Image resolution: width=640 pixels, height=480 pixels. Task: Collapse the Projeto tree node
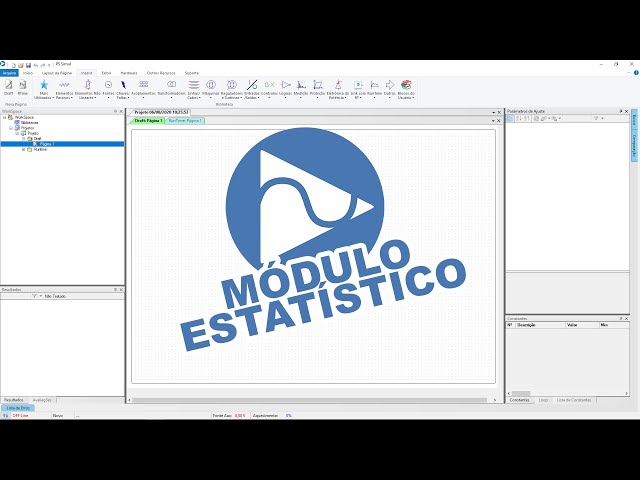17,133
